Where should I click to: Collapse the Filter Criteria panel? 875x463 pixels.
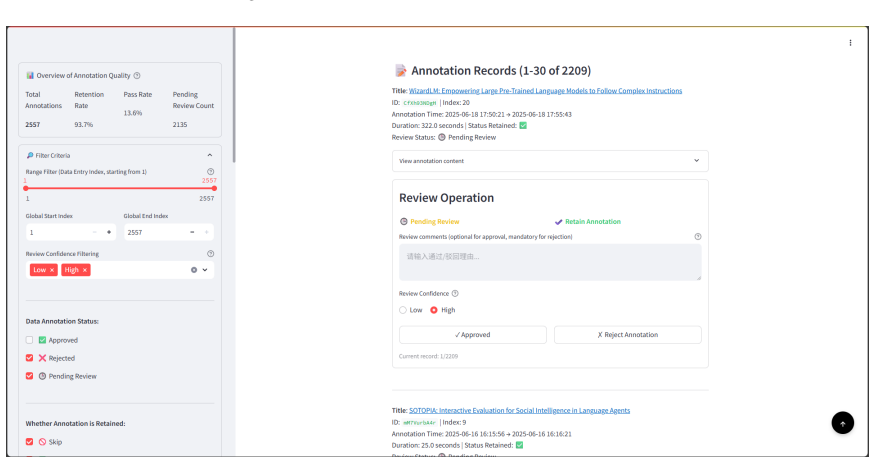[x=210, y=155]
